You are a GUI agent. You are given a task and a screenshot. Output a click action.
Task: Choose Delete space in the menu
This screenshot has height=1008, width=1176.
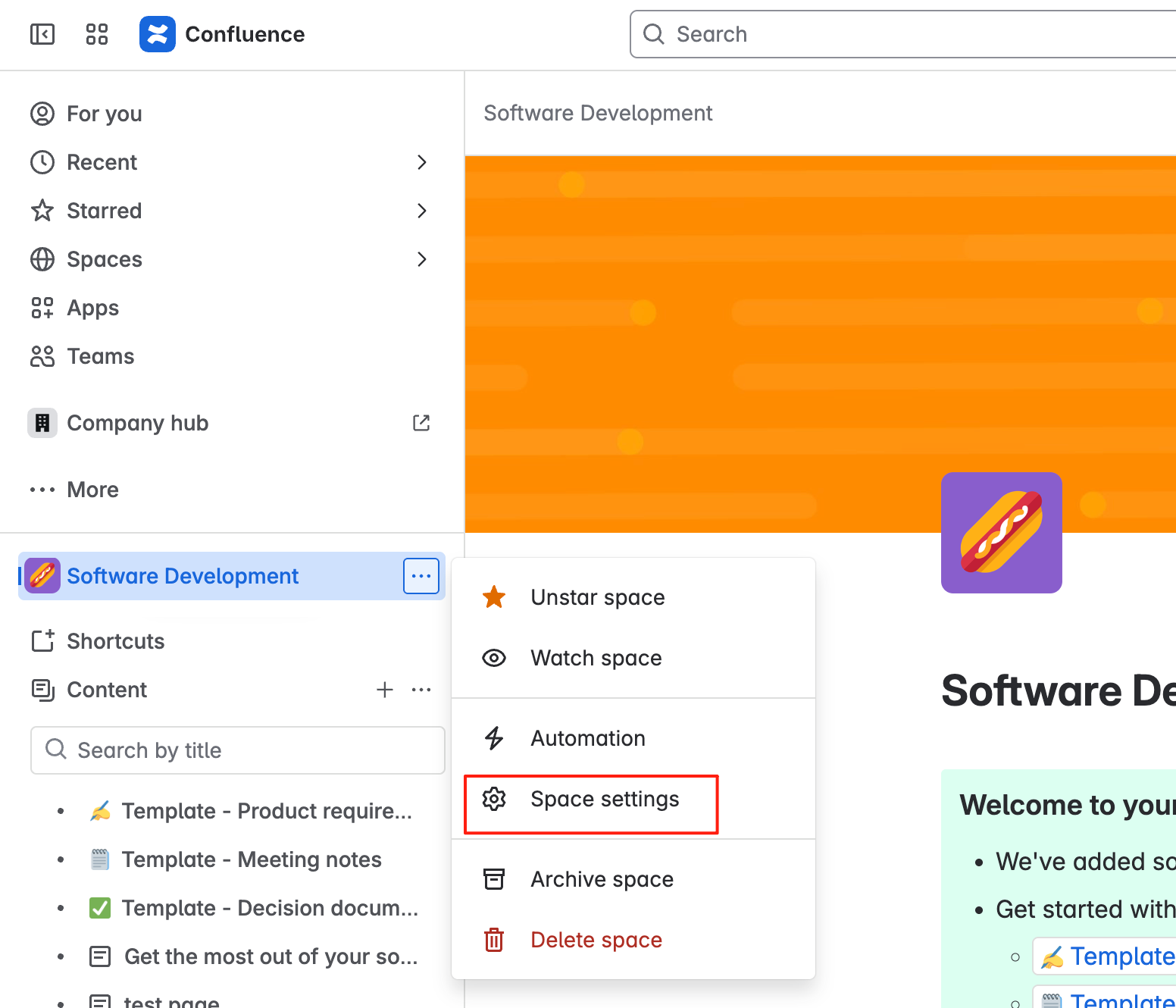pyautogui.click(x=633, y=940)
